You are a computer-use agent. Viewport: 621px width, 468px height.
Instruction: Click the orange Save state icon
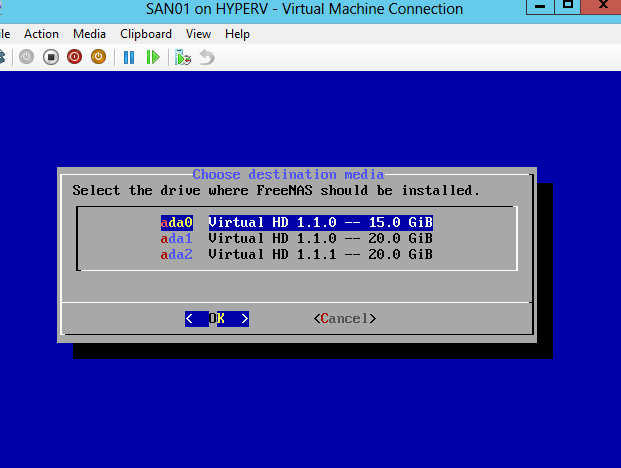pos(98,57)
